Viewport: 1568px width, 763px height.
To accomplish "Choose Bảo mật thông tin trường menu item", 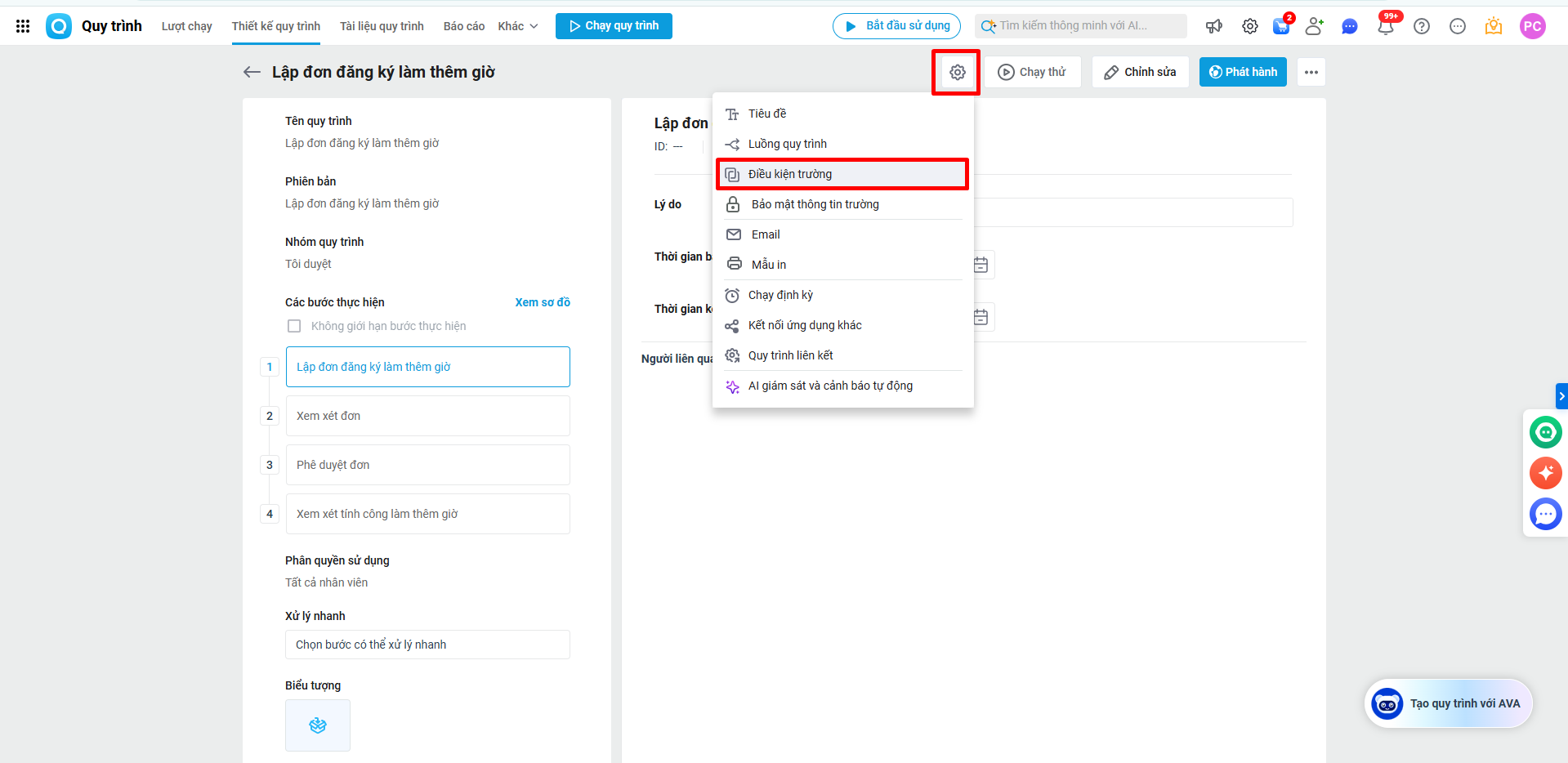I will pyautogui.click(x=815, y=204).
